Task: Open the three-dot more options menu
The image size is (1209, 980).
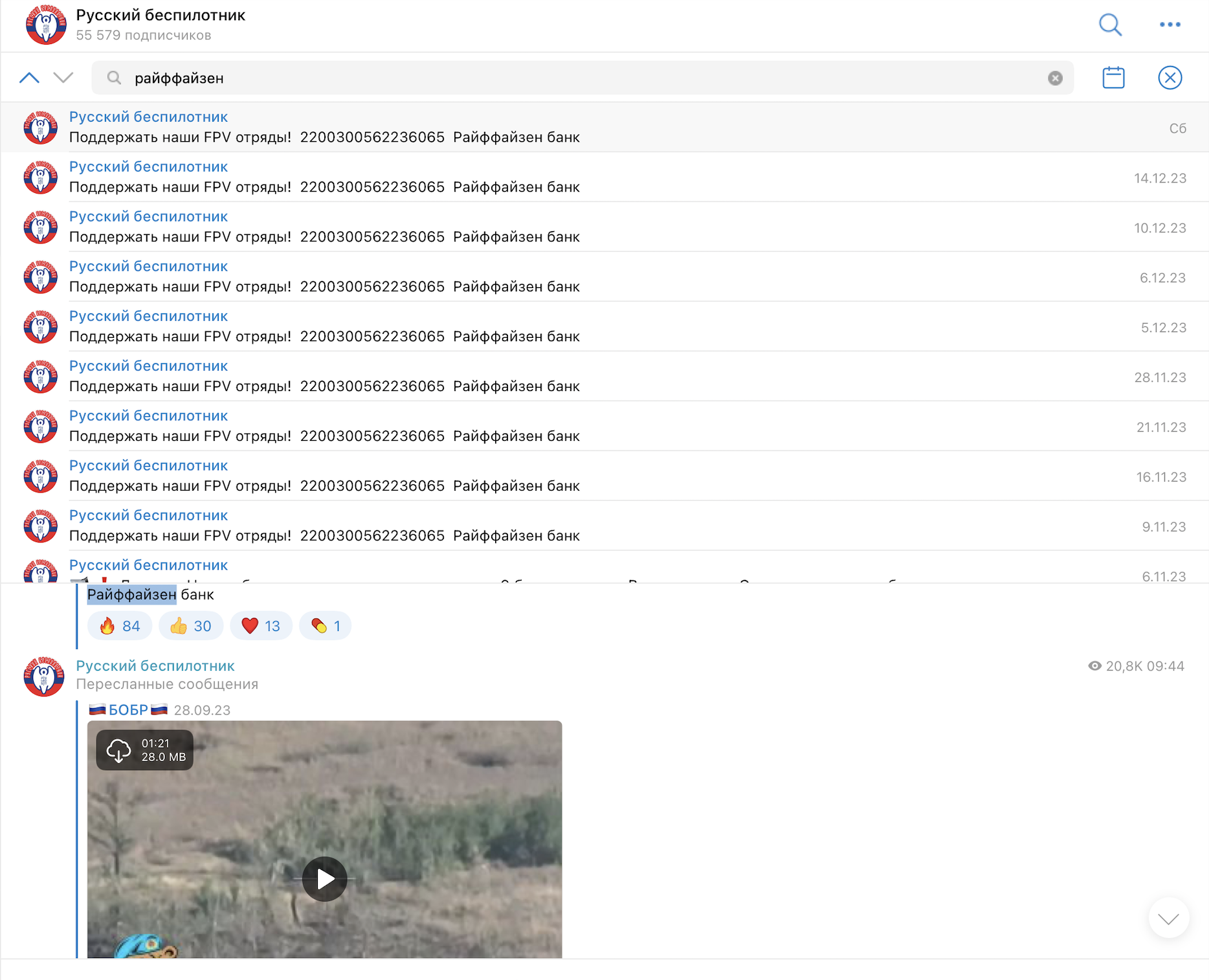Action: pyautogui.click(x=1170, y=25)
